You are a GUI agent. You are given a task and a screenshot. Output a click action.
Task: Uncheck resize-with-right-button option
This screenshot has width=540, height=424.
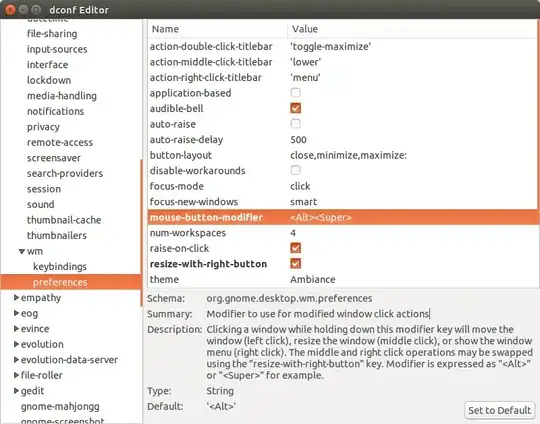(295, 263)
